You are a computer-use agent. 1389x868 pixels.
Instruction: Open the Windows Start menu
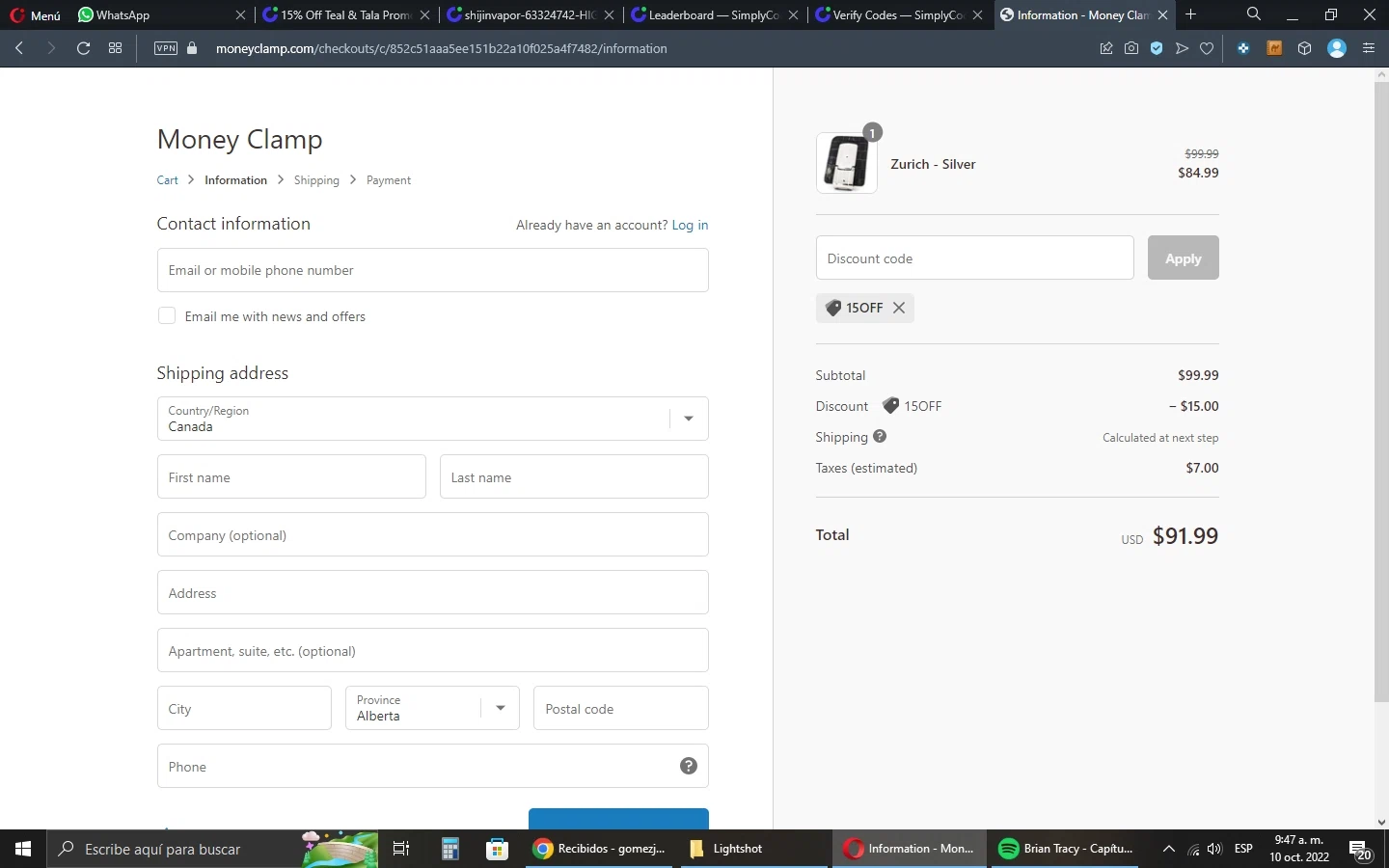(23, 849)
